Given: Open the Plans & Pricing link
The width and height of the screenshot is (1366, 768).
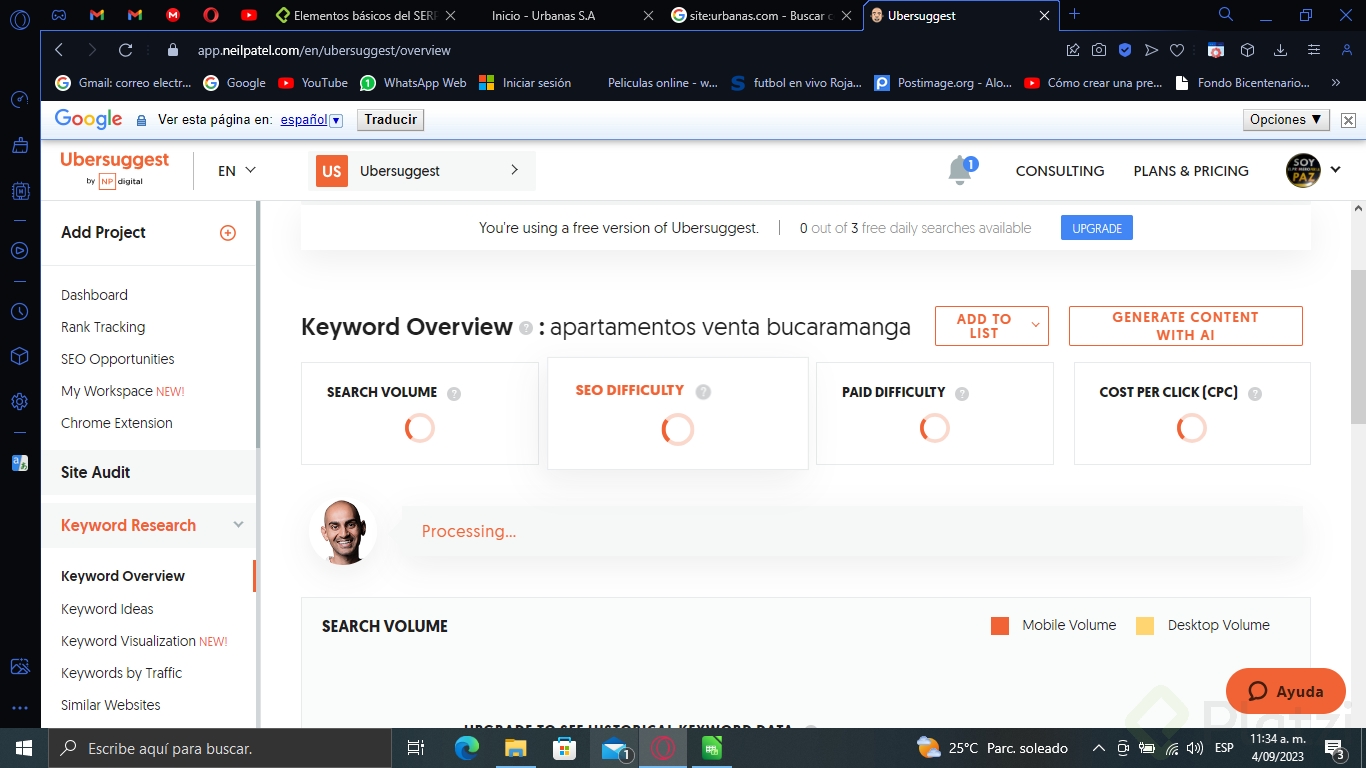Looking at the screenshot, I should tap(1191, 171).
